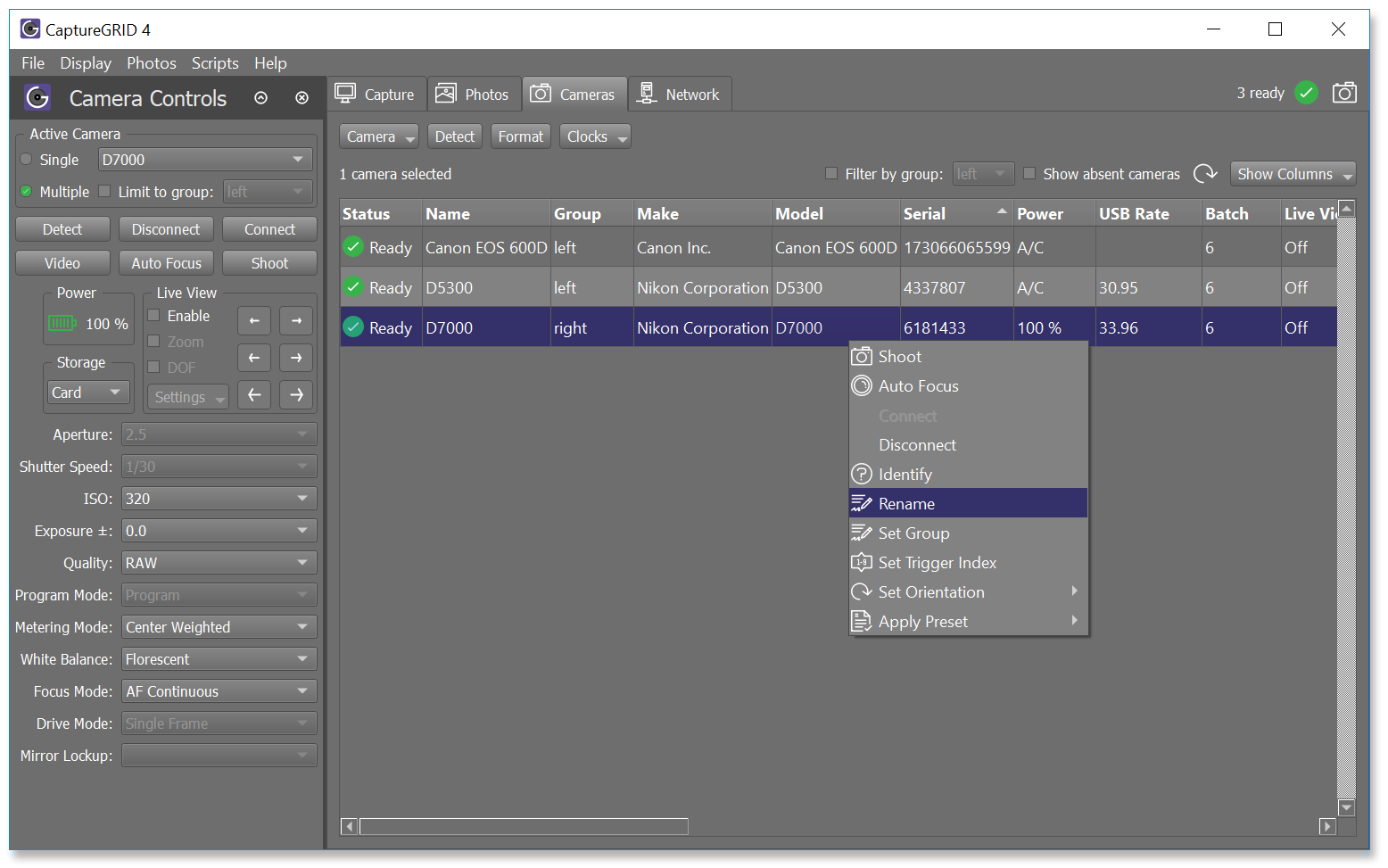Click the camera icon beside 3 ready
The image size is (1388, 868).
click(x=1343, y=93)
